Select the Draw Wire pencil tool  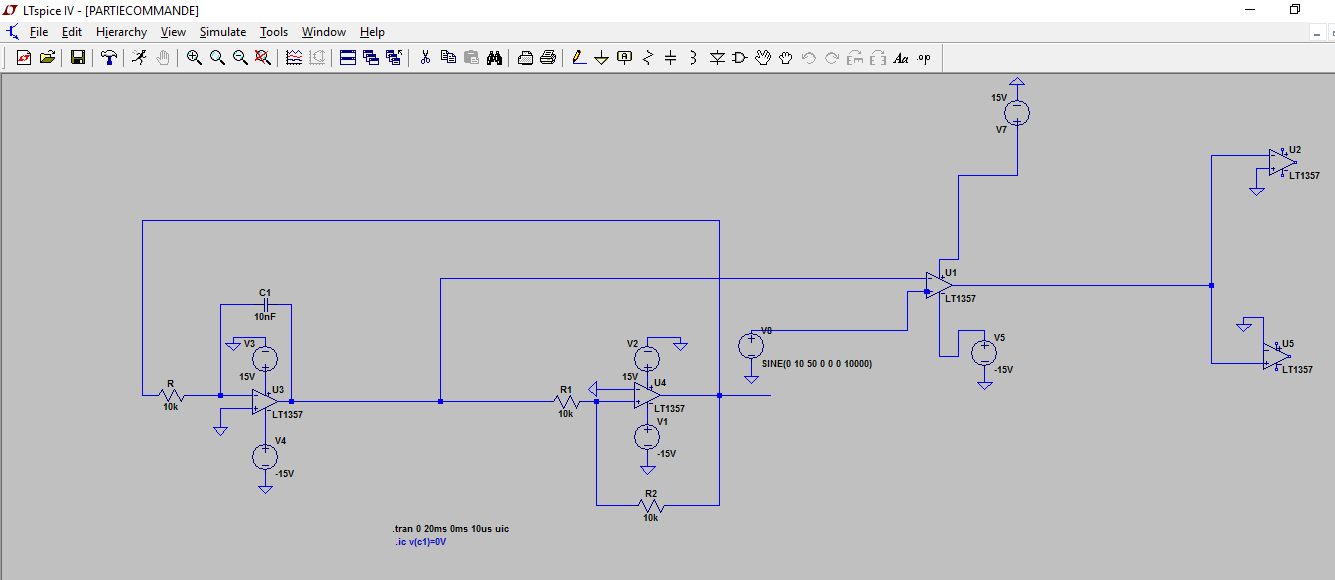(x=578, y=58)
